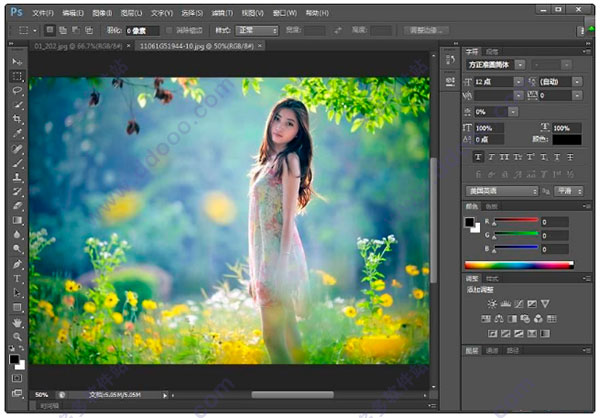The width and height of the screenshot is (600, 418).
Task: Select the History Brush tool
Action: 17,191
